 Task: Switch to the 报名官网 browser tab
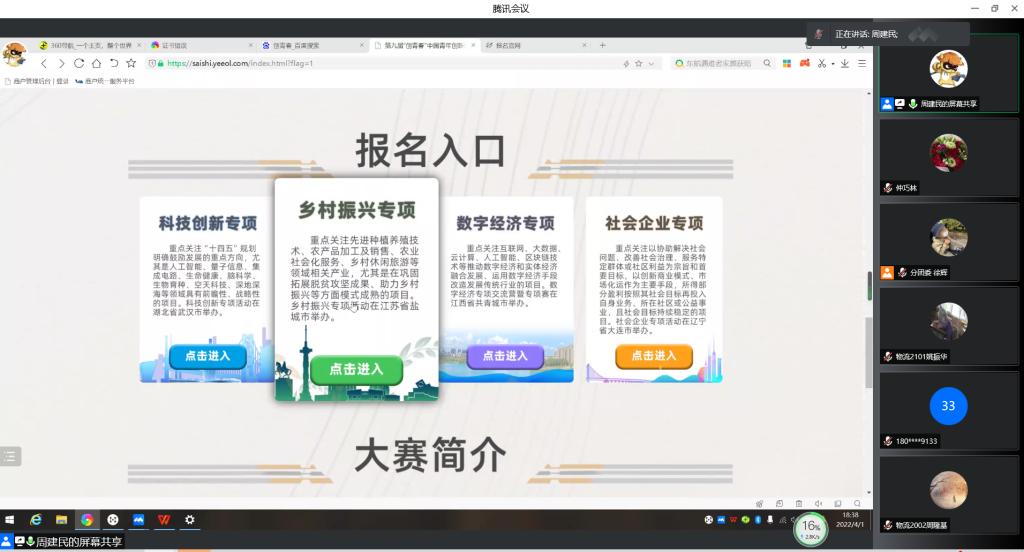(536, 45)
